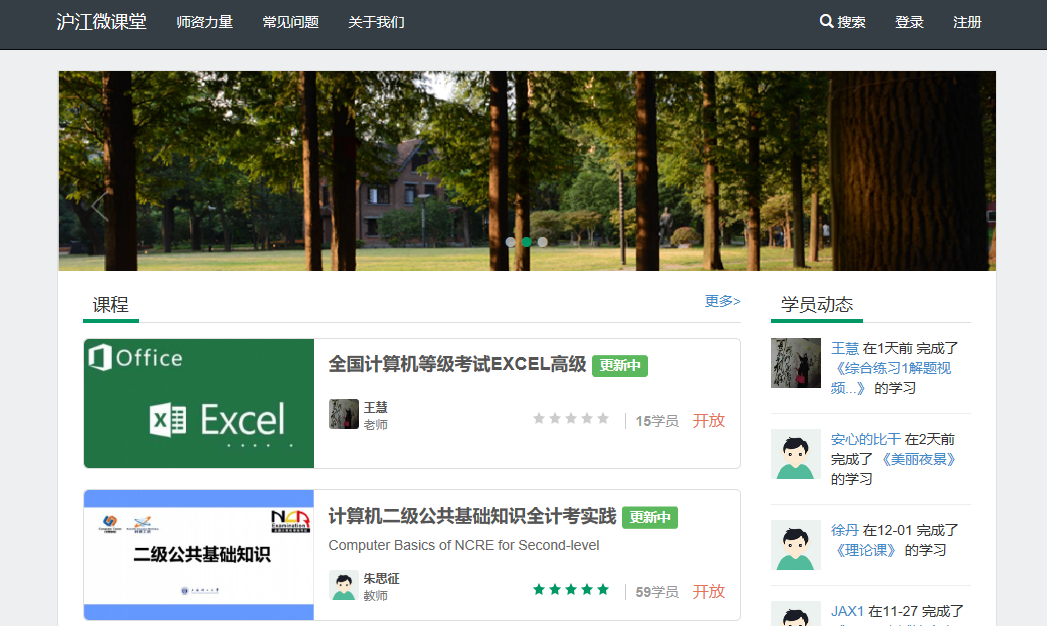Select the first carousel indicator dot
This screenshot has width=1047, height=626.
511,242
